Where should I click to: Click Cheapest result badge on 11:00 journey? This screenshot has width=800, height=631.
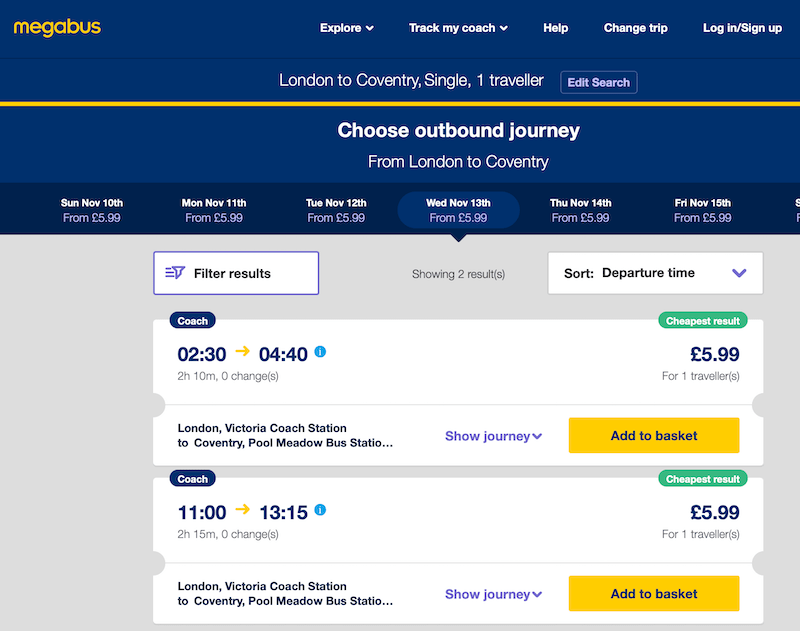coord(703,479)
